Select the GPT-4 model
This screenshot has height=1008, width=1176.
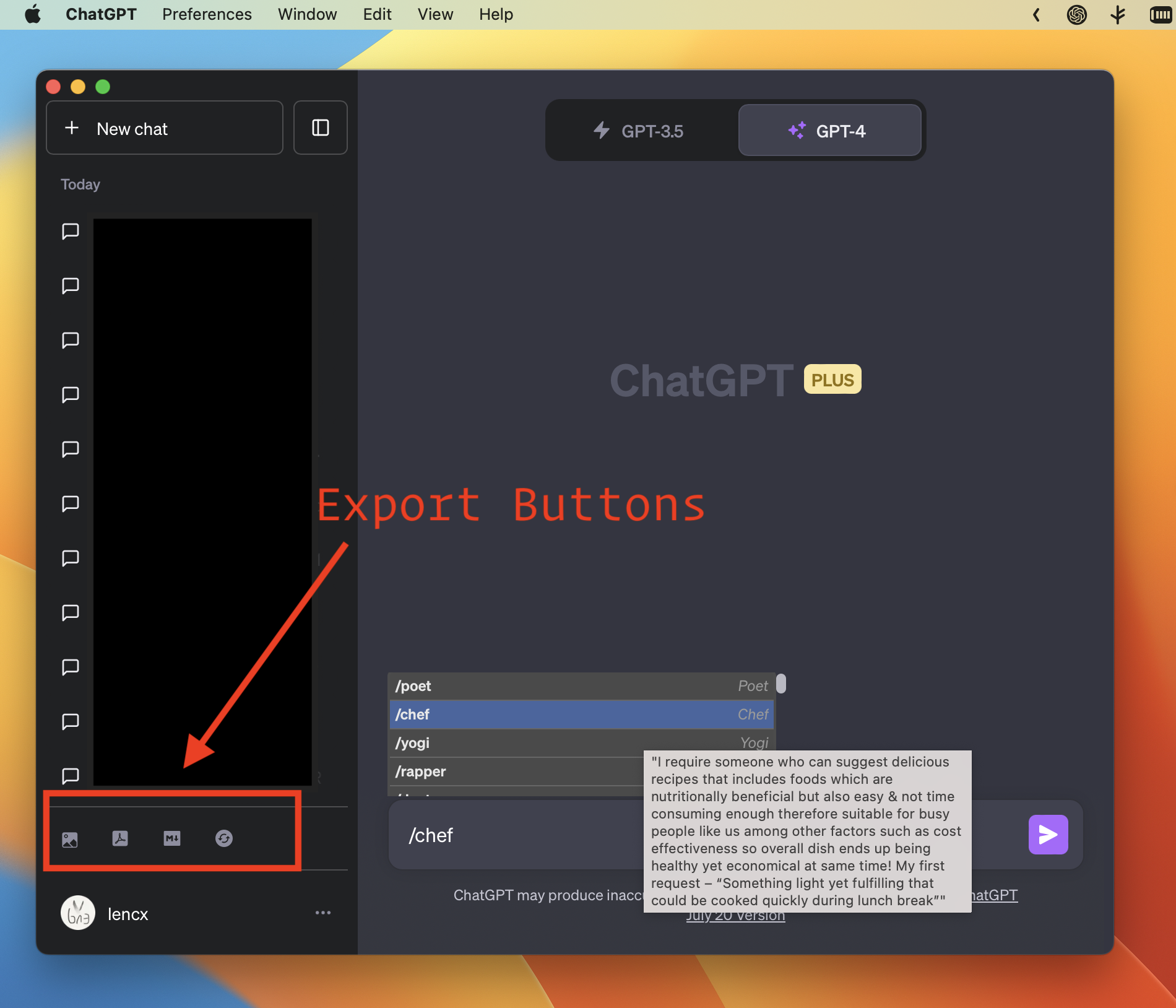829,131
